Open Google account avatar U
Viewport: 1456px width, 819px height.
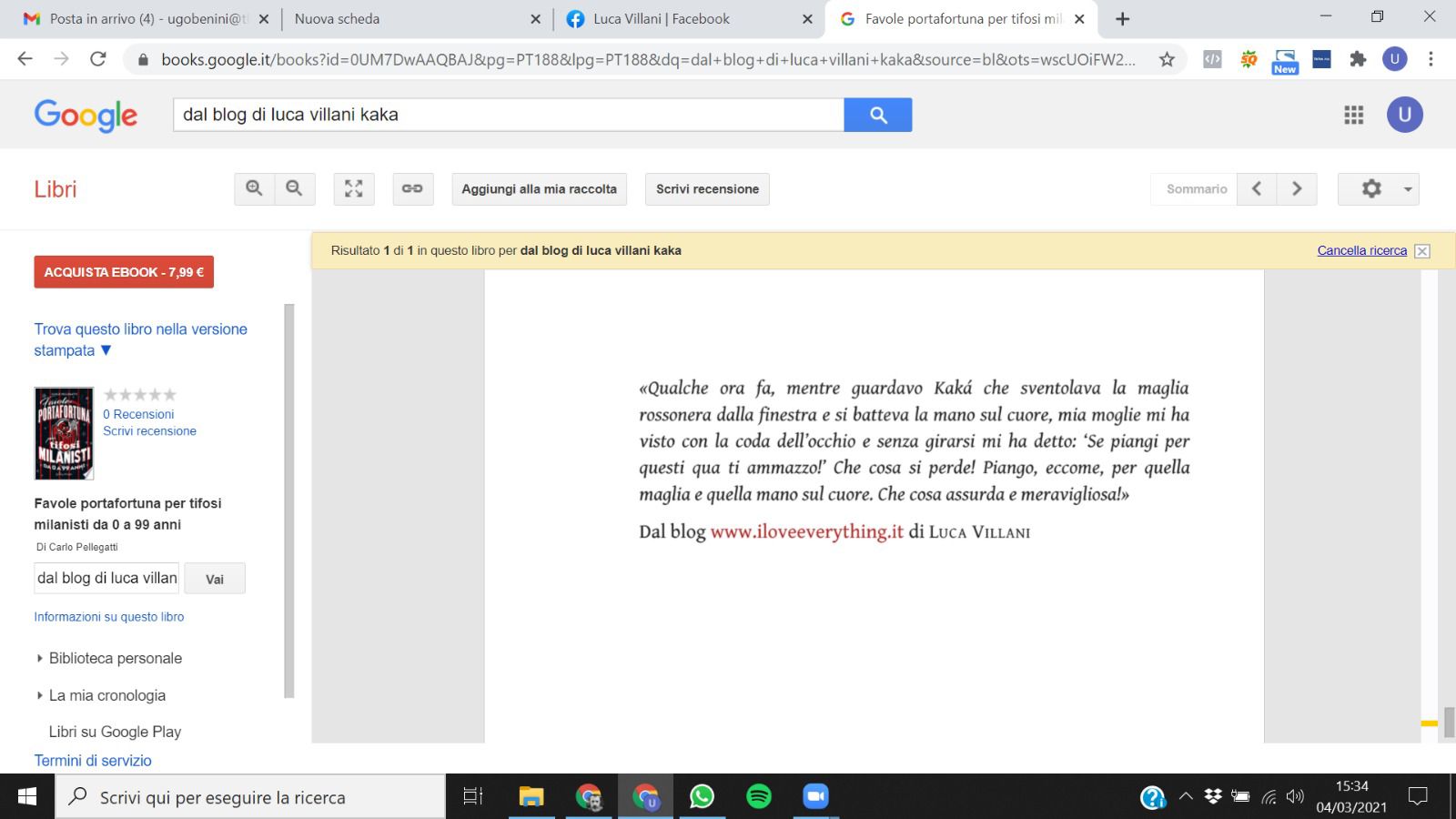(x=1404, y=115)
